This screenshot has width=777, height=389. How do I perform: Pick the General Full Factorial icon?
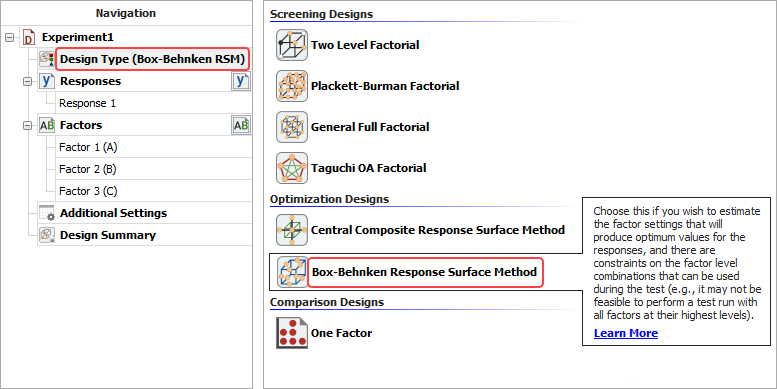(x=292, y=127)
